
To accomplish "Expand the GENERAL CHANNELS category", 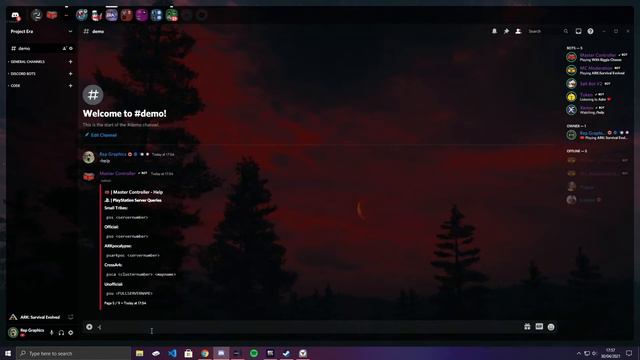I will pyautogui.click(x=27, y=62).
